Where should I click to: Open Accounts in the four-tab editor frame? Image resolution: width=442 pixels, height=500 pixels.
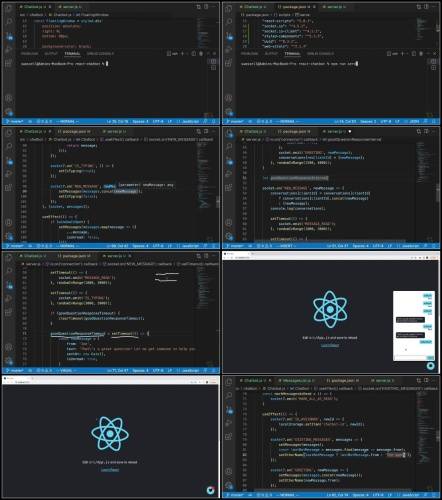pos(229,472)
